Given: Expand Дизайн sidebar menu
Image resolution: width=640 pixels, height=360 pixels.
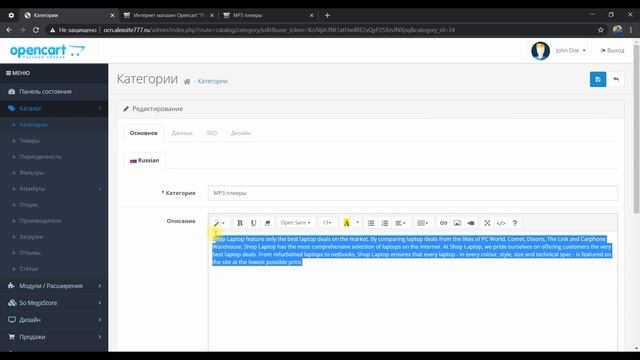Looking at the screenshot, I should [x=54, y=320].
